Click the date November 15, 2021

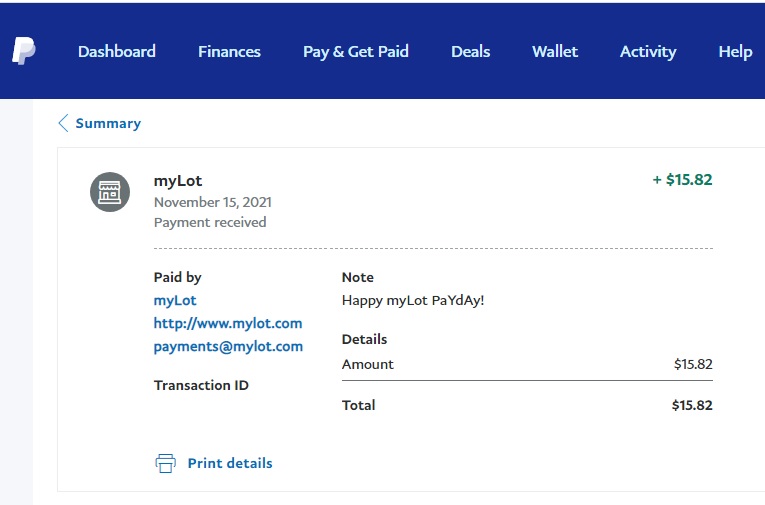point(213,202)
